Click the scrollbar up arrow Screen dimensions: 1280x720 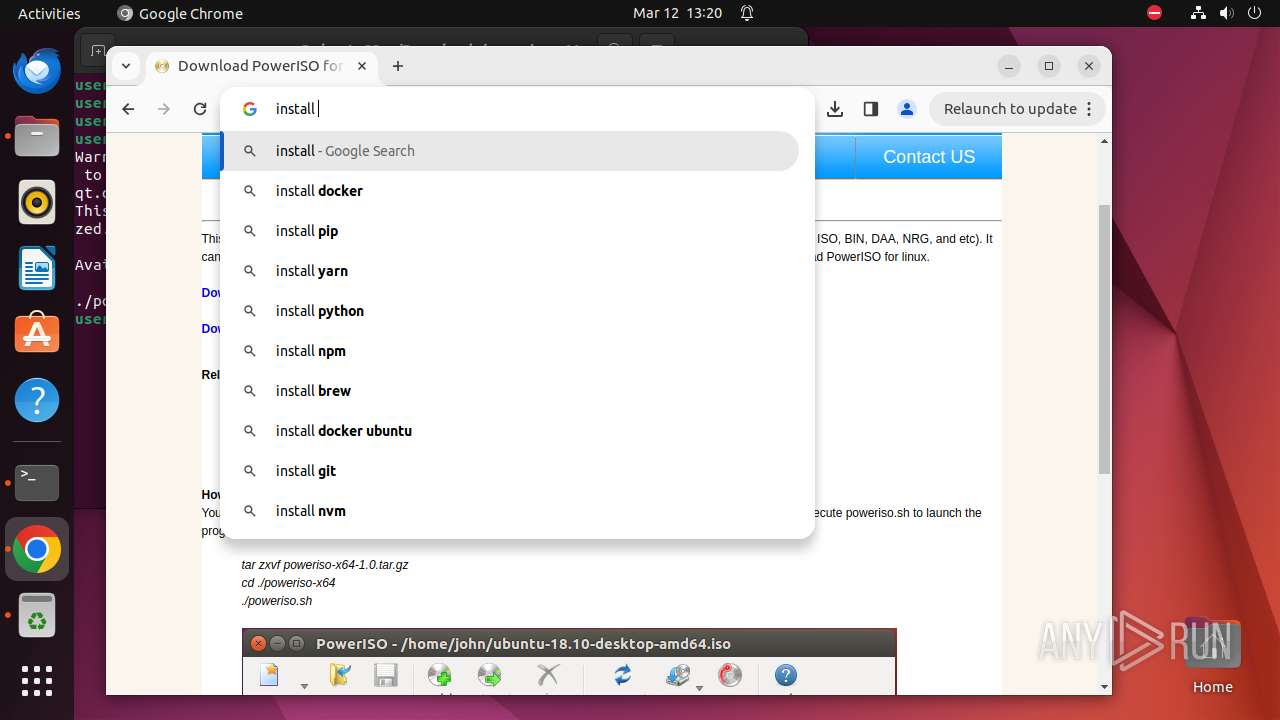[1104, 141]
